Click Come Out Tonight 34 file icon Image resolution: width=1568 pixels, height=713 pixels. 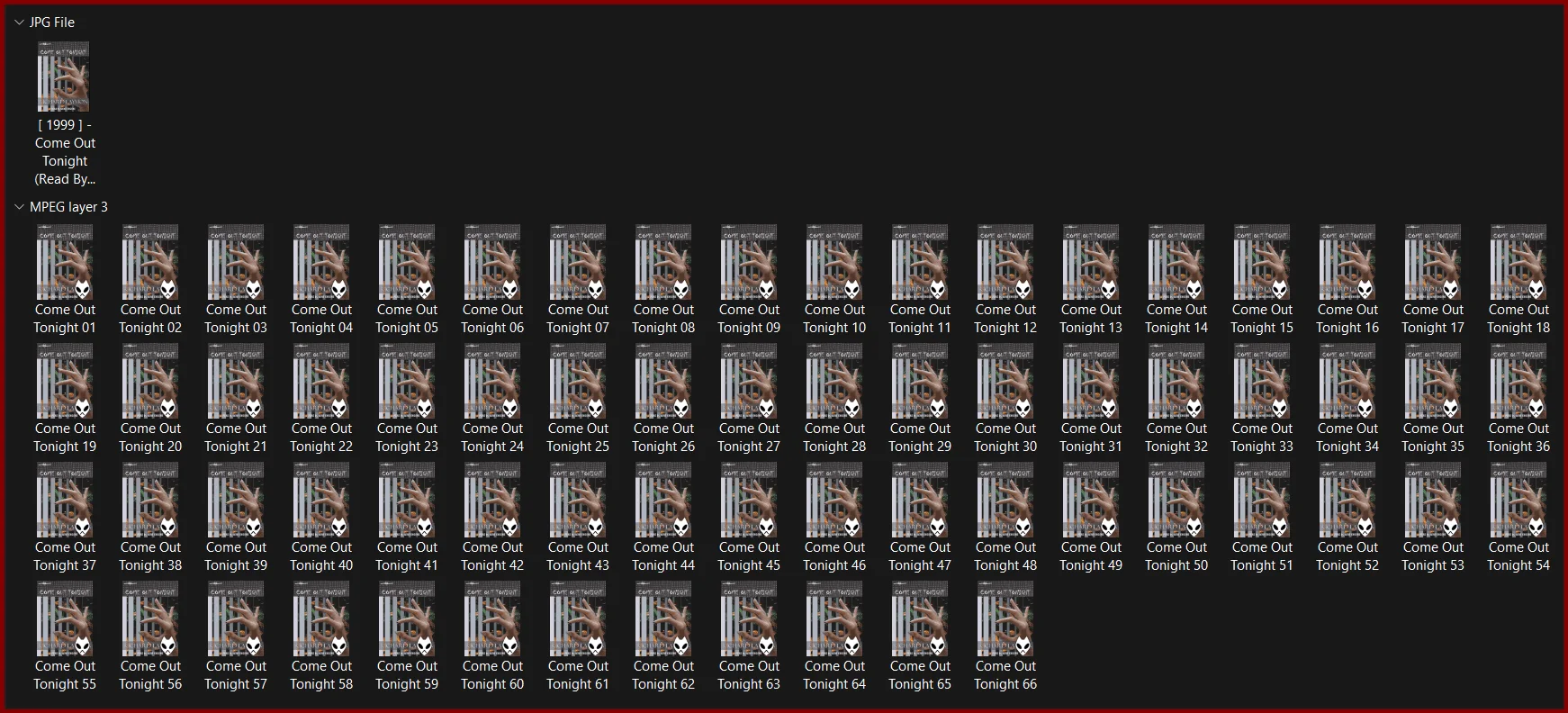pyautogui.click(x=1347, y=381)
